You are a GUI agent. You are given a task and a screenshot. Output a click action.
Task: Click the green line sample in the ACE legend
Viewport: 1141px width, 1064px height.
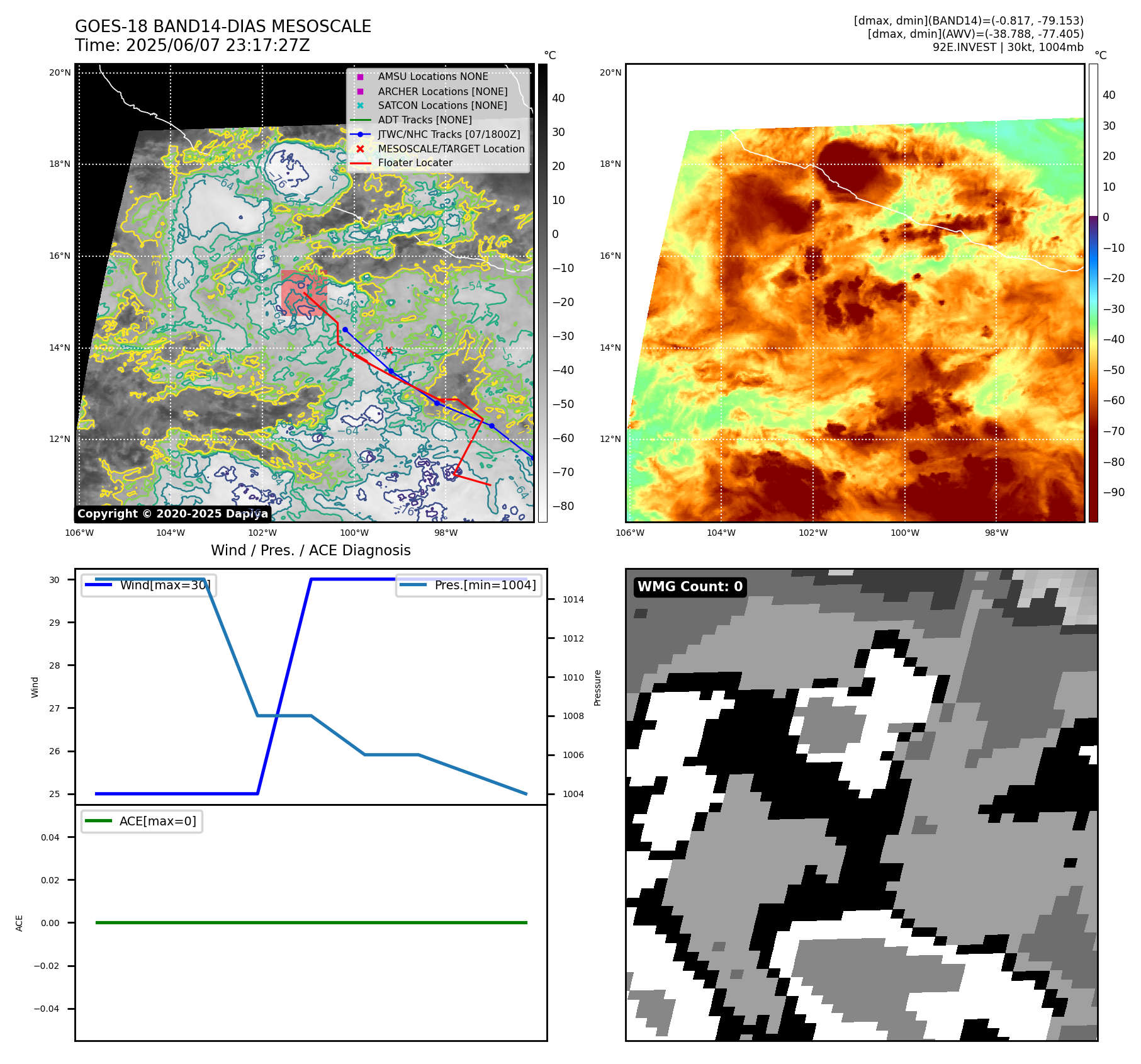tap(99, 821)
